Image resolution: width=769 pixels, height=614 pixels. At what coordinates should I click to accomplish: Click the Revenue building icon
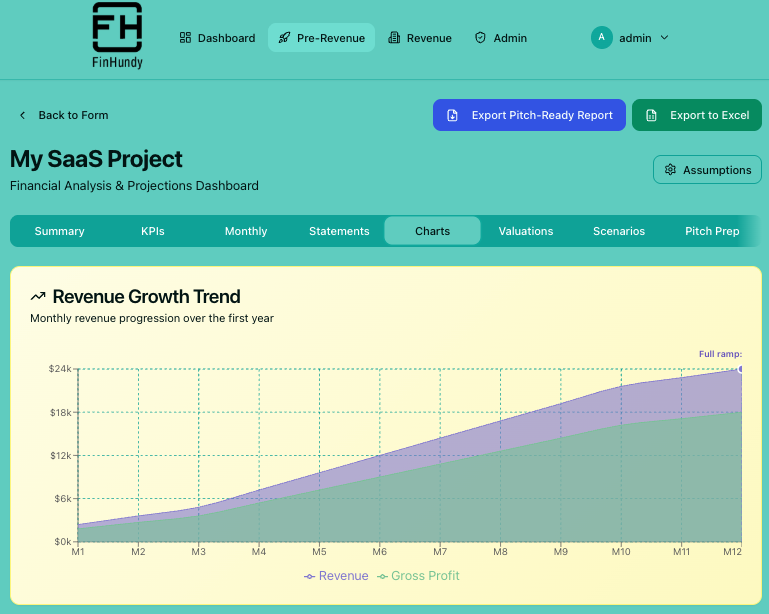[x=394, y=38]
